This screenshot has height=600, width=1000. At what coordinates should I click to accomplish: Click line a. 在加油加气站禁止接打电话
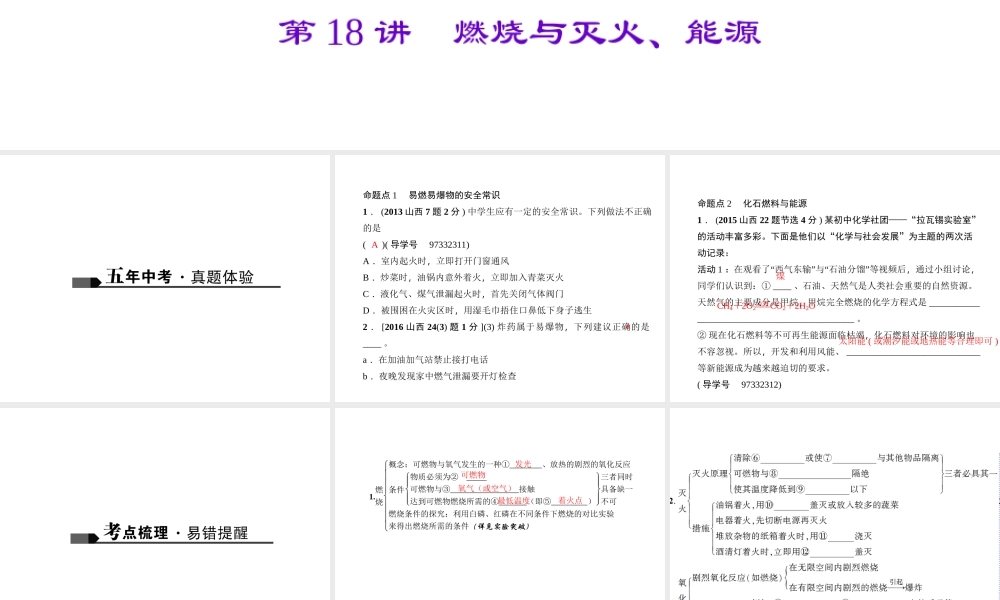coord(425,360)
